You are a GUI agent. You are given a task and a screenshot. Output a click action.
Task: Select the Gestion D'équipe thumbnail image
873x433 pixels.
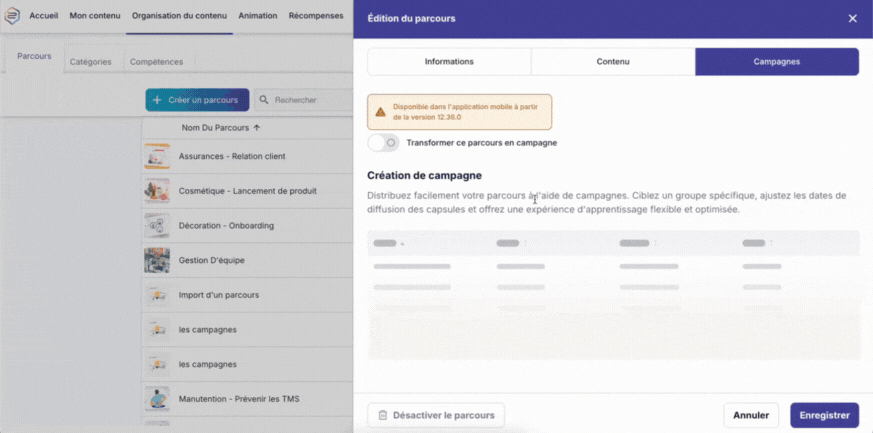[x=157, y=260]
